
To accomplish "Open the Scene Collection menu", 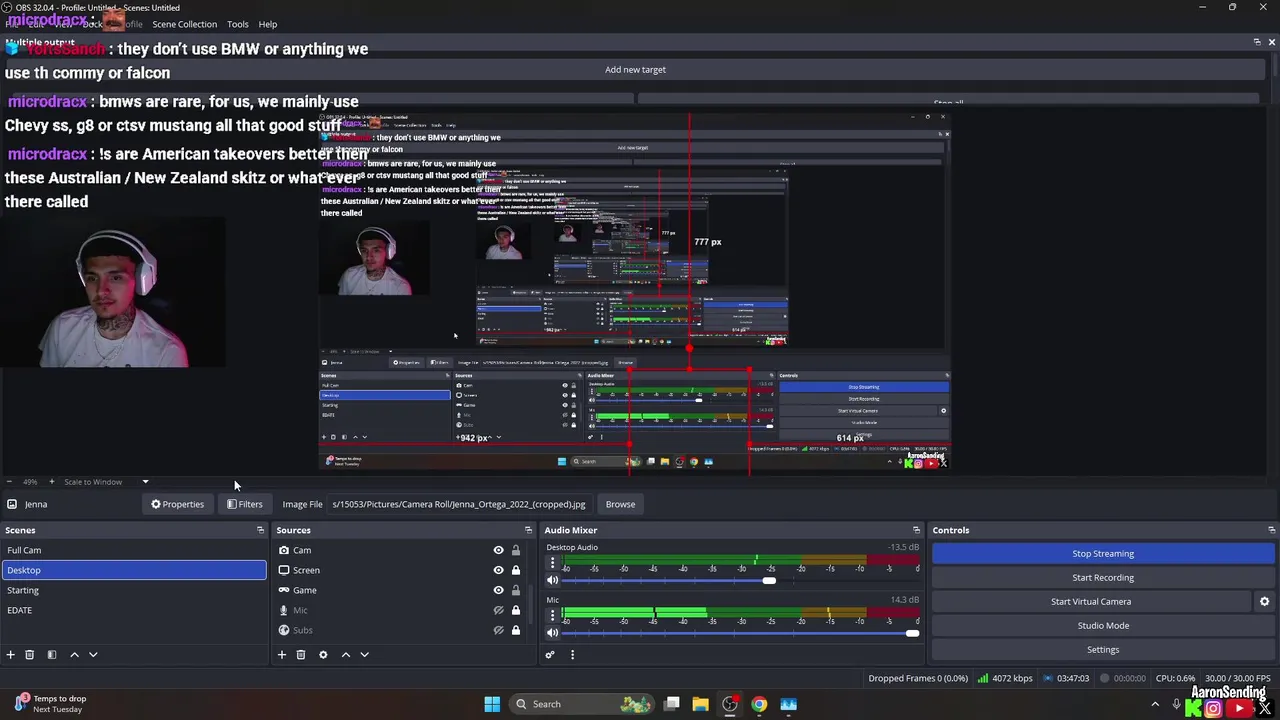I will pyautogui.click(x=184, y=24).
